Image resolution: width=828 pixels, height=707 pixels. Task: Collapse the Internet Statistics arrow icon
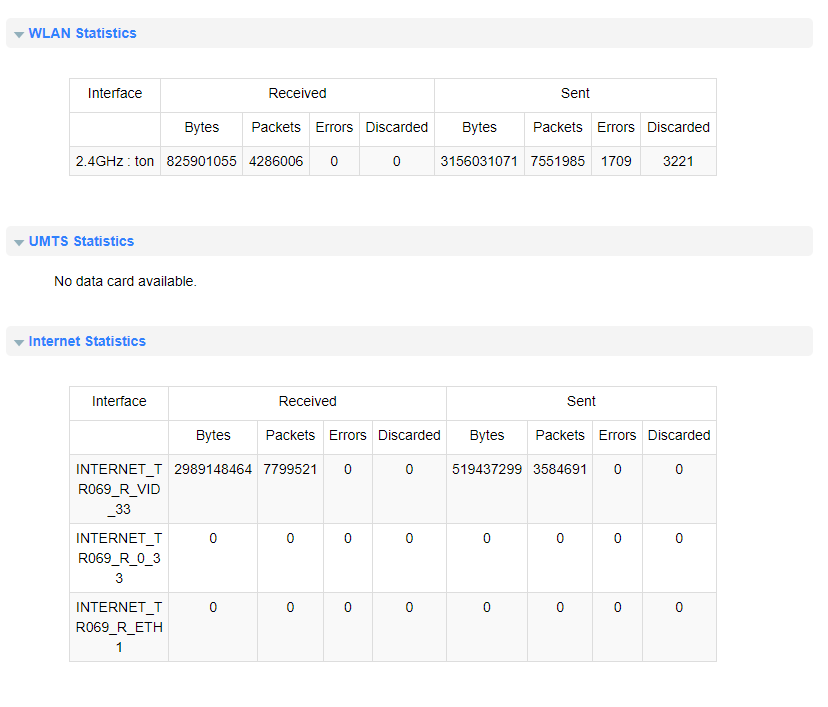[19, 342]
